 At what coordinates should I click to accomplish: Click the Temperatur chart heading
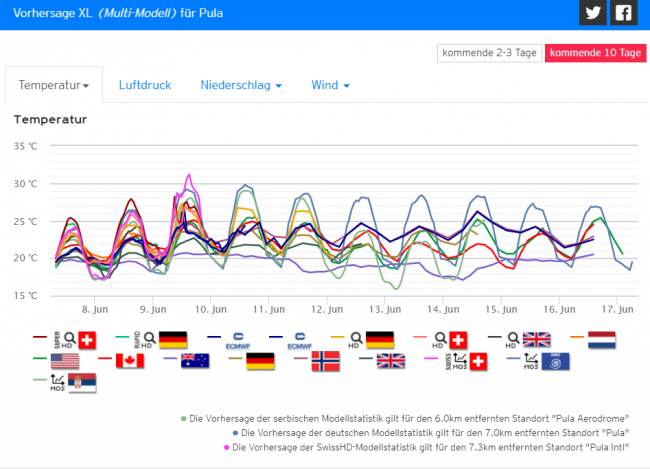(50, 119)
